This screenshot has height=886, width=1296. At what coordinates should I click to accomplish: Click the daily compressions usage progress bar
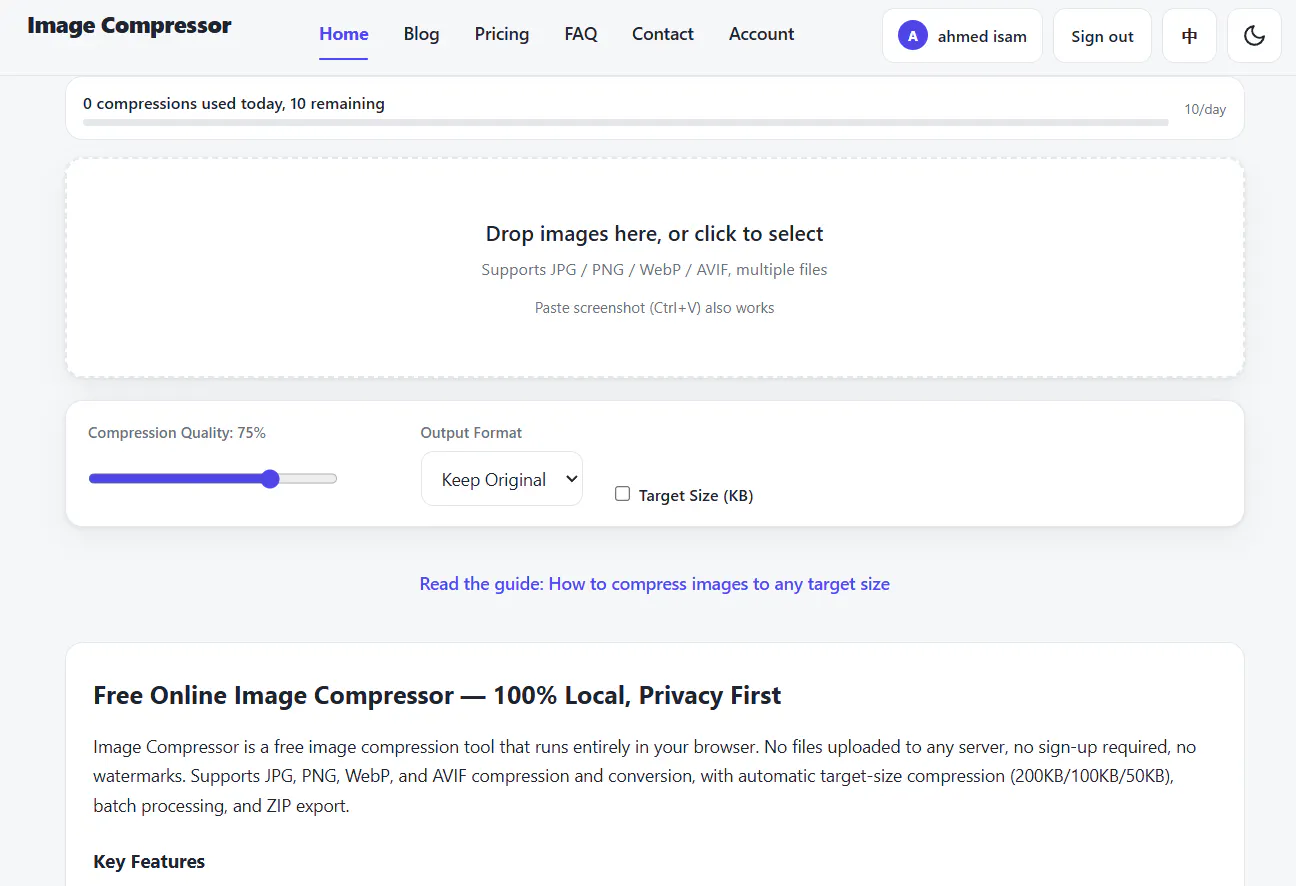click(x=625, y=122)
